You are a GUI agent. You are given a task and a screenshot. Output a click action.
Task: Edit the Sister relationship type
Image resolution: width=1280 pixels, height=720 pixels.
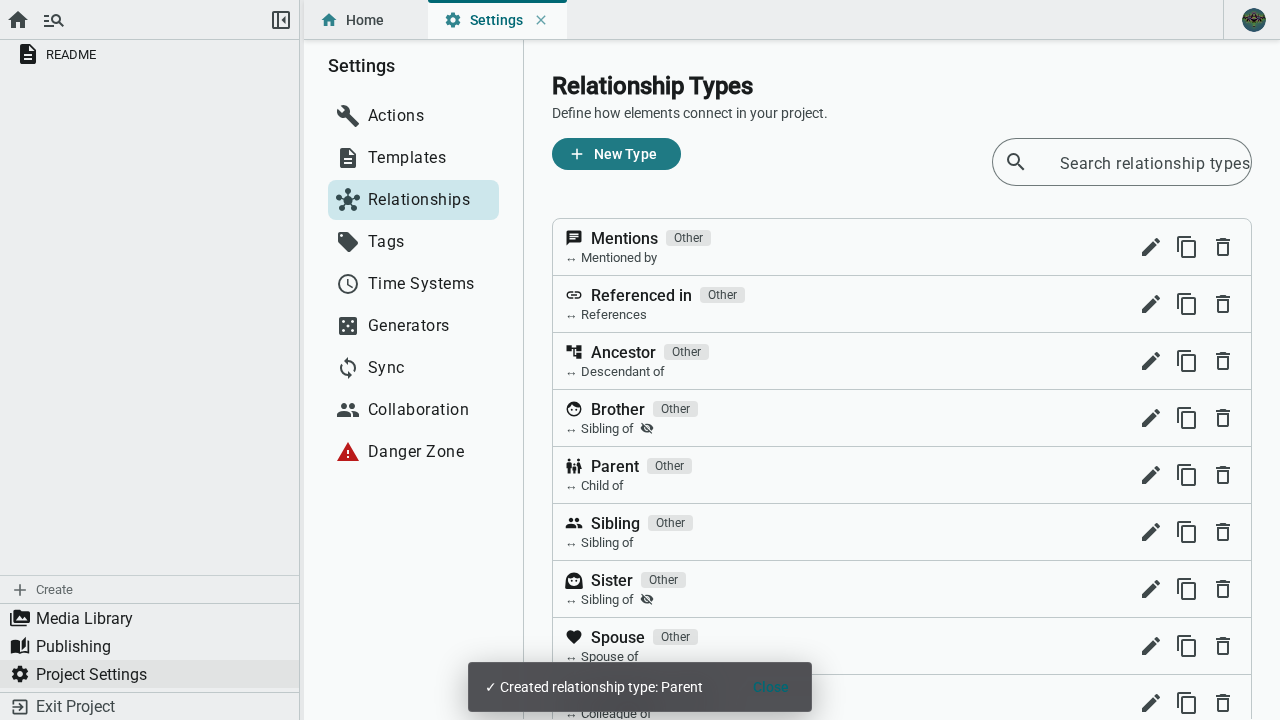pos(1151,589)
